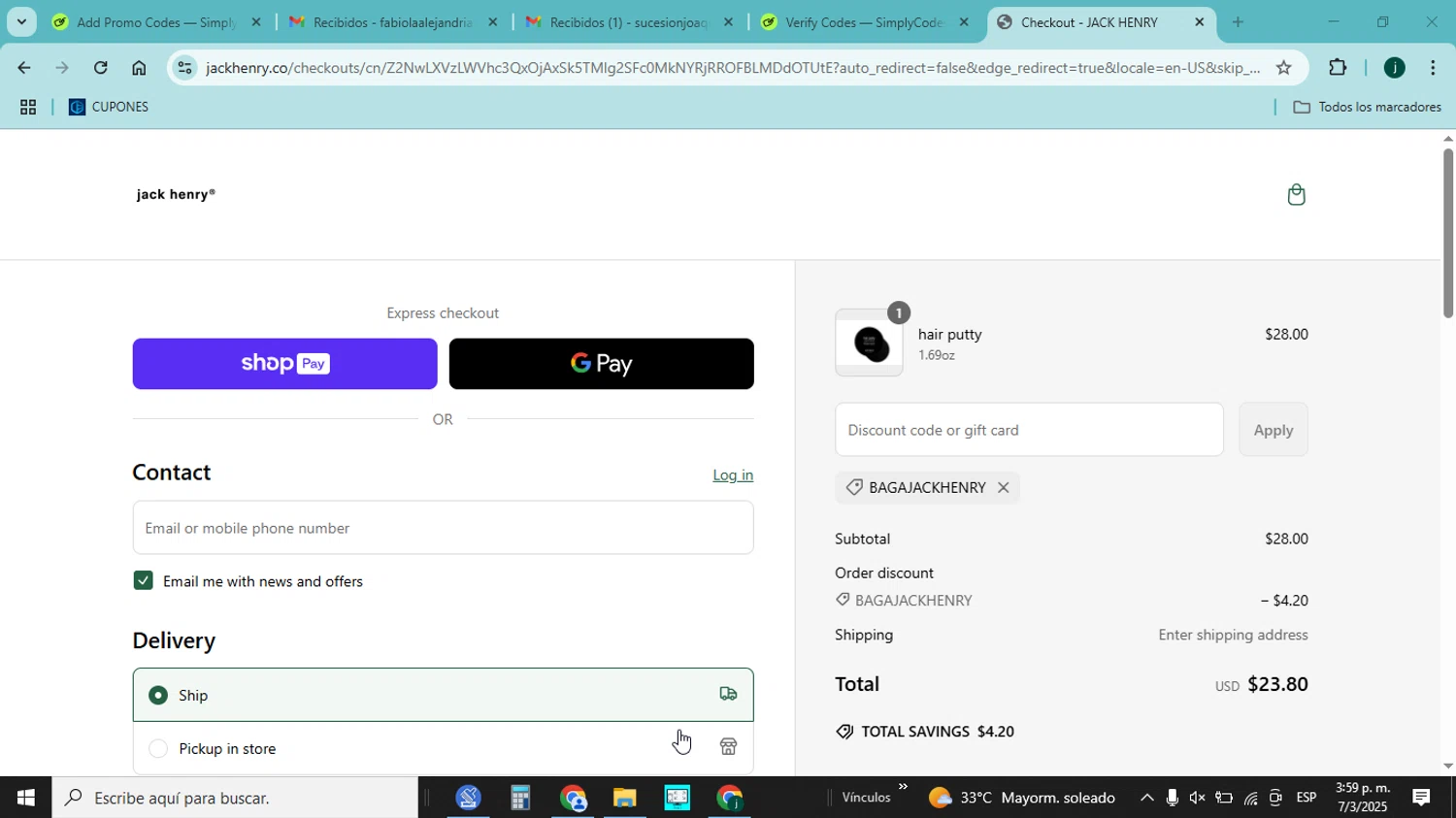This screenshot has width=1456, height=818.
Task: Click the jack henry logo
Action: 176,194
